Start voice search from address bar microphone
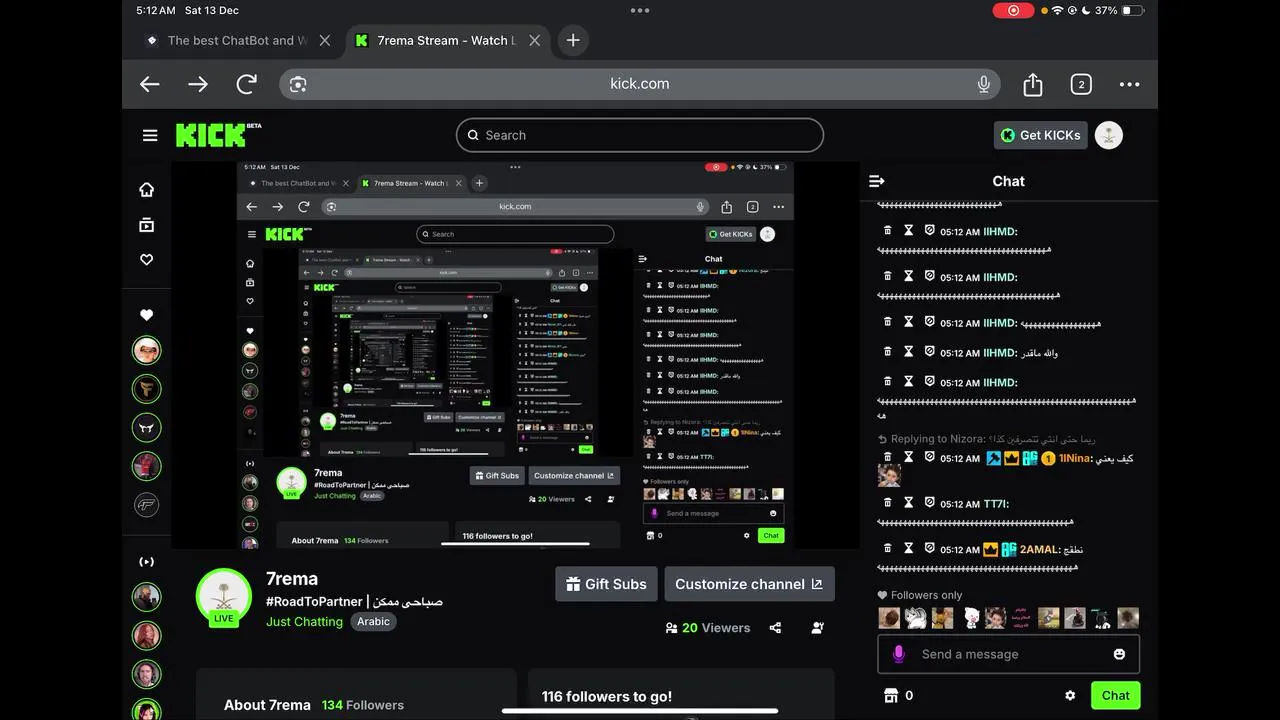Screen dimensions: 1280x720 point(984,84)
